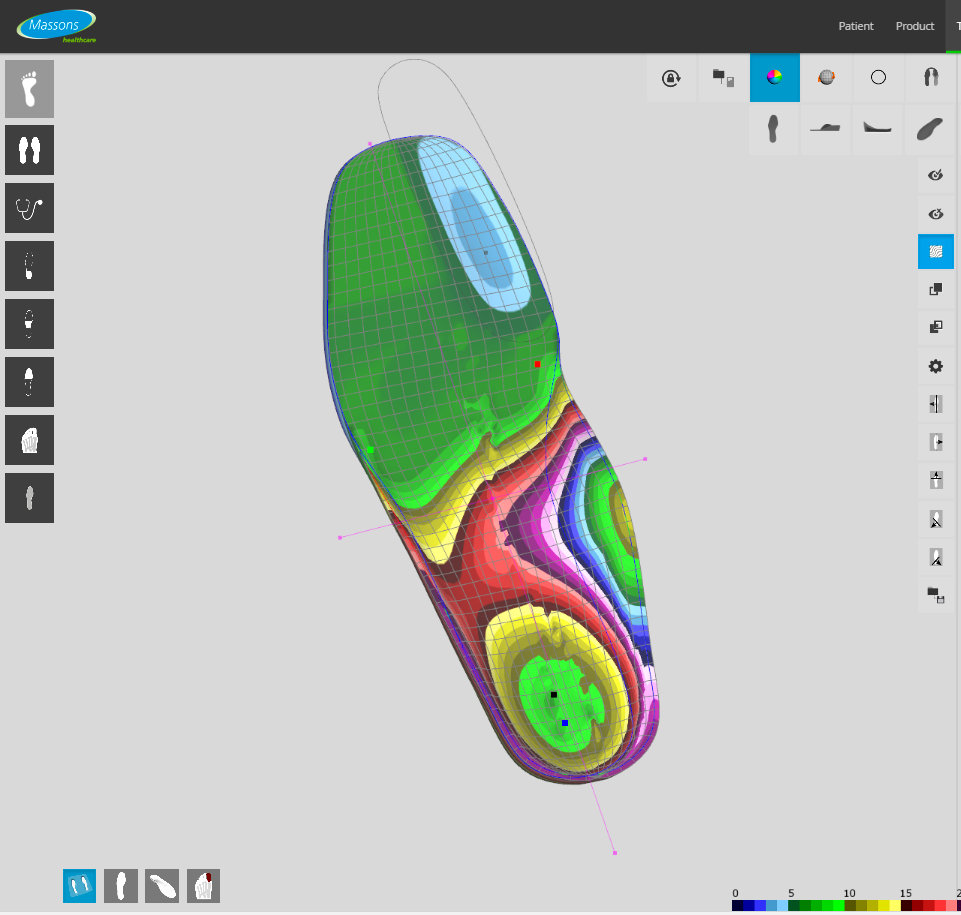Image resolution: width=961 pixels, height=915 pixels.
Task: Click the insole right-arrow shift icon
Action: (x=935, y=442)
